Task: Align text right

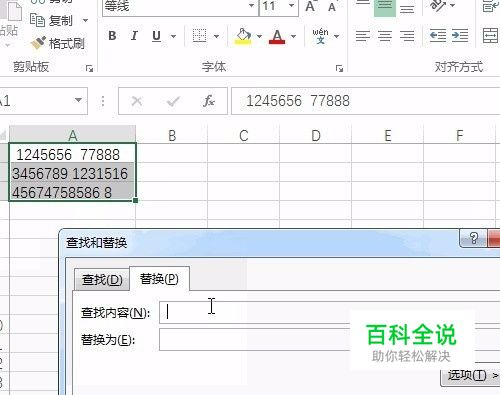Action: tap(407, 36)
